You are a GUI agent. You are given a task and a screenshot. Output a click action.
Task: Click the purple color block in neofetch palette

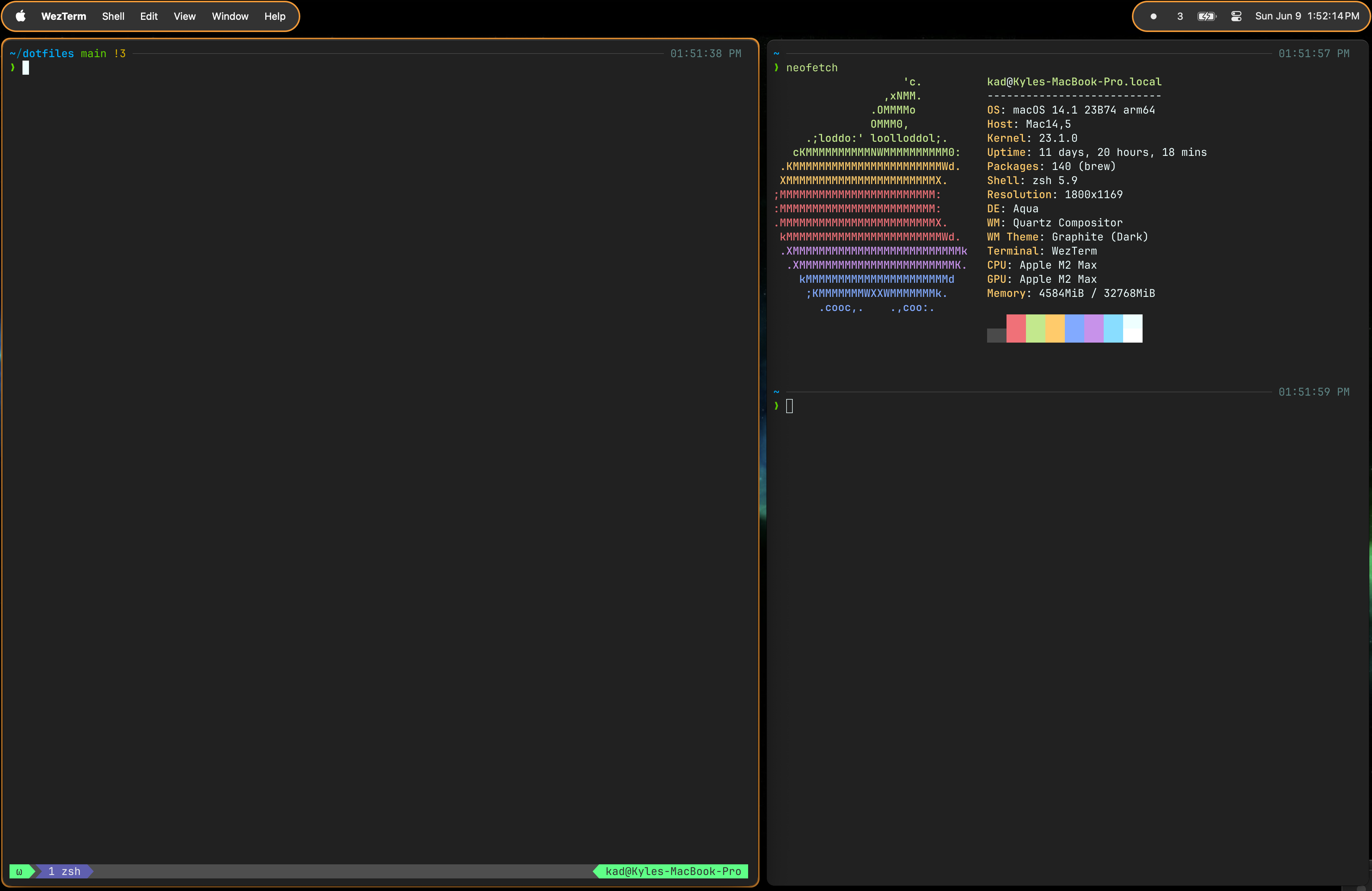(1093, 329)
